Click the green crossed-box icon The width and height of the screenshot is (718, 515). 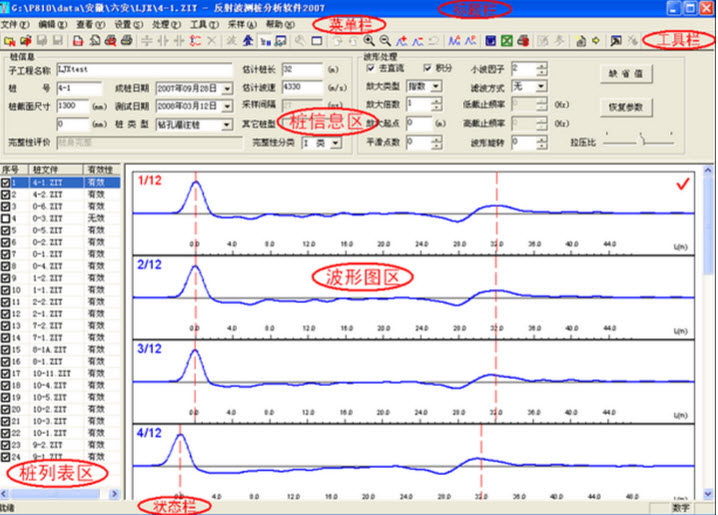point(506,41)
